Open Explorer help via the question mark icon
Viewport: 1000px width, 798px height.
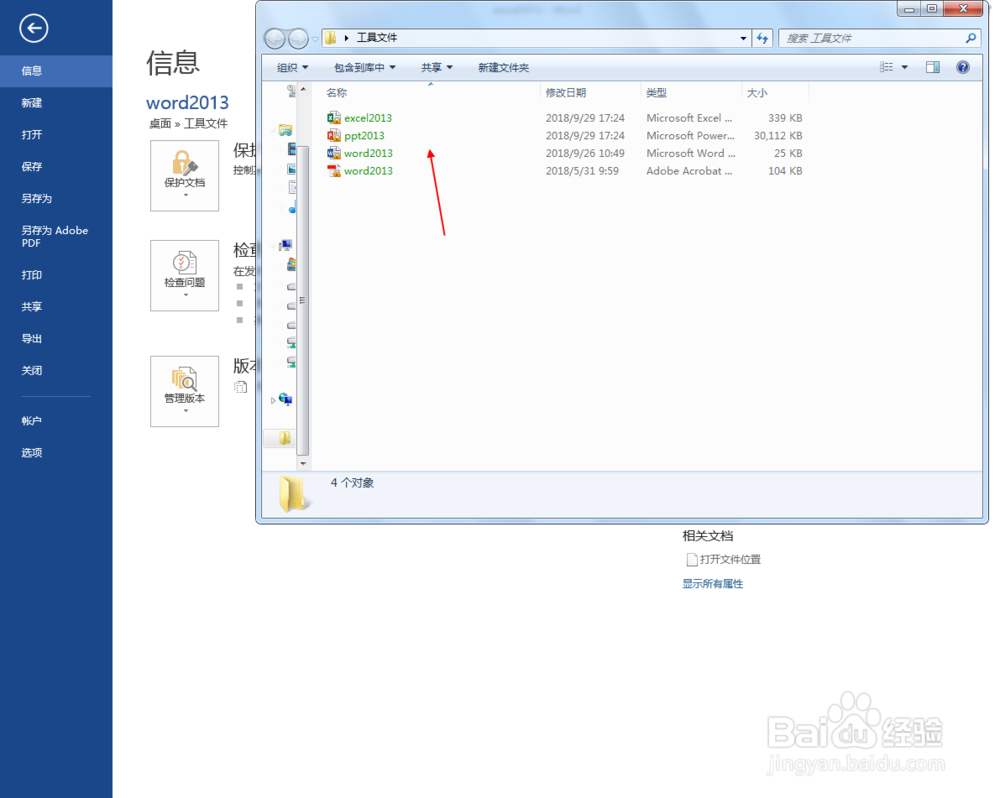962,67
